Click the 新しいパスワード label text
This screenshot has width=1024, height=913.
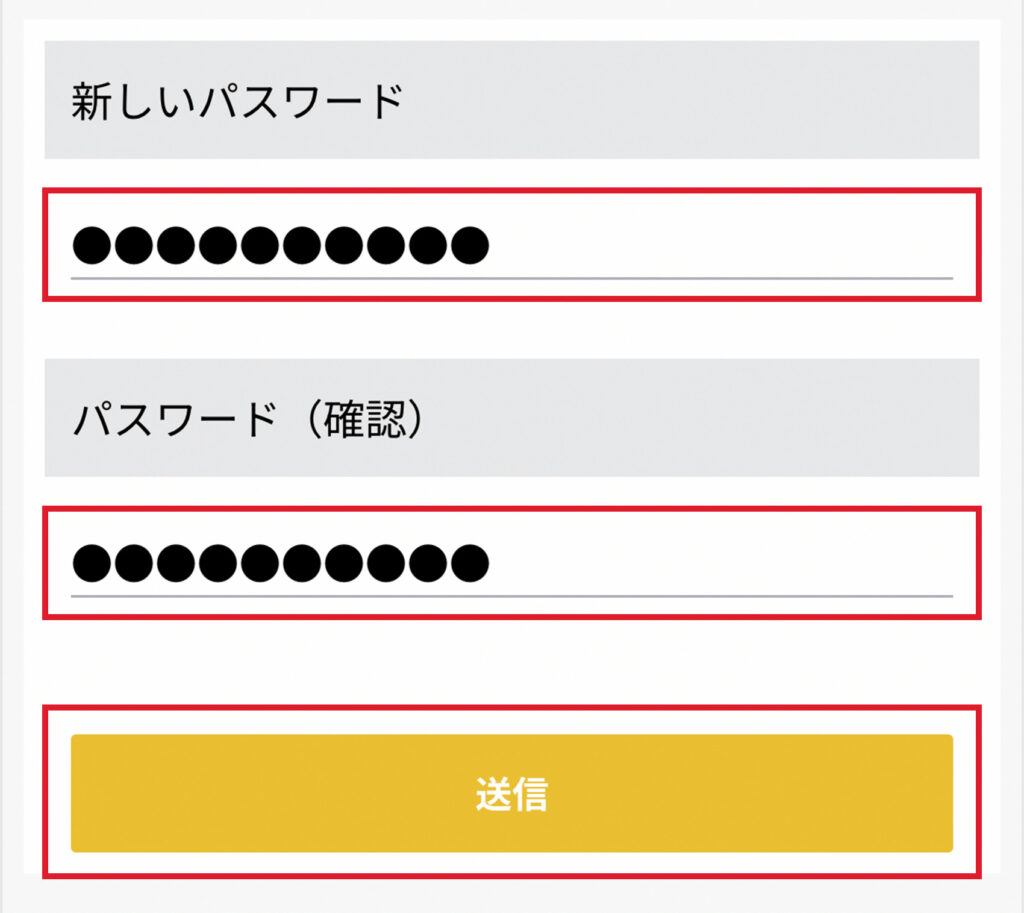coord(237,102)
